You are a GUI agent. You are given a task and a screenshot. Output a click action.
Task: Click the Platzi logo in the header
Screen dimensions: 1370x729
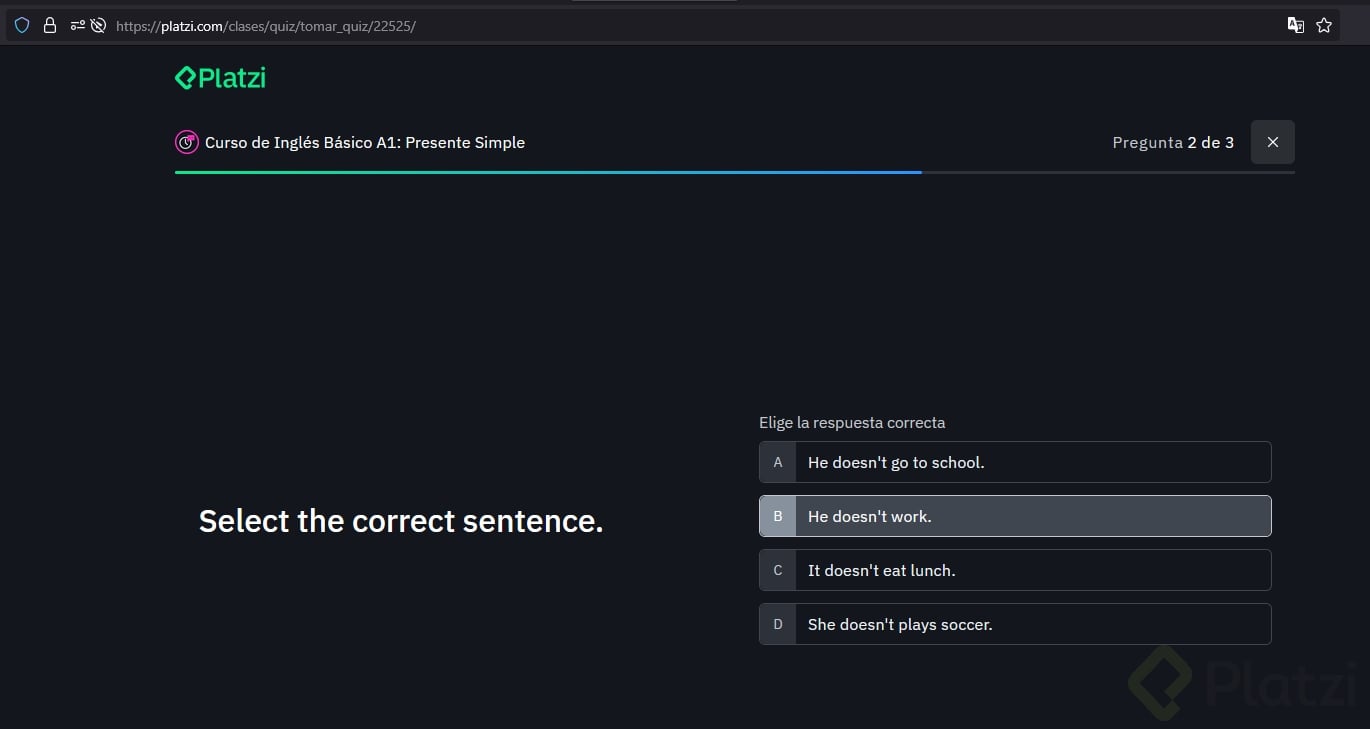click(x=220, y=78)
